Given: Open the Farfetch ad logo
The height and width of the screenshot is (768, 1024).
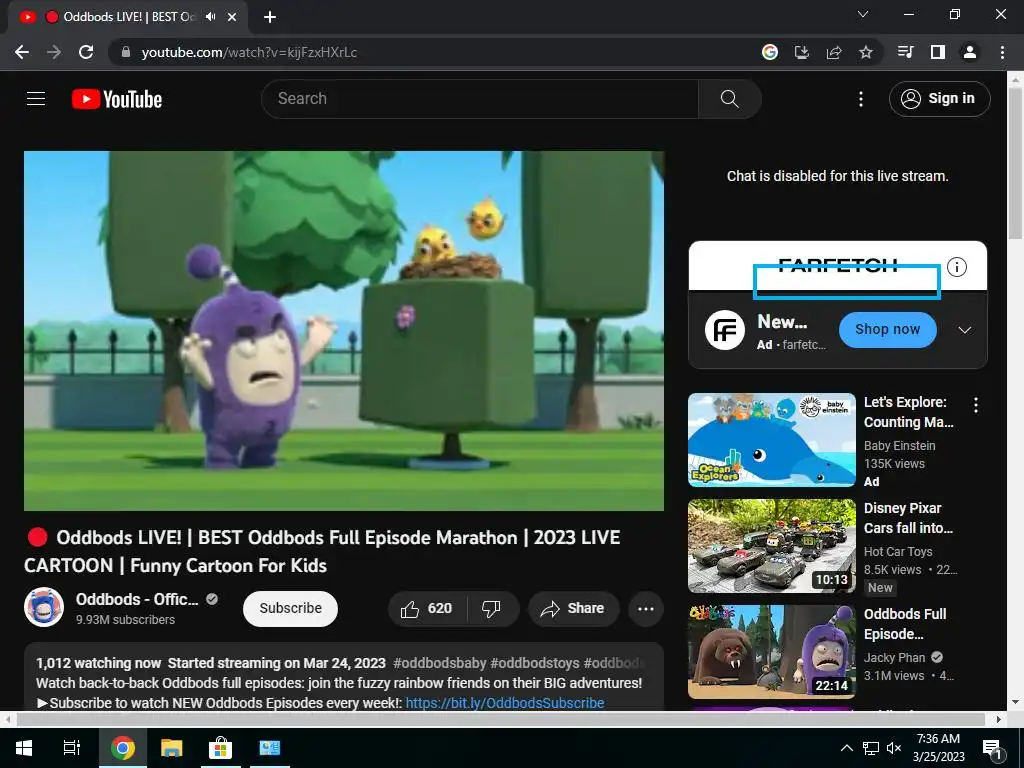Looking at the screenshot, I should pyautogui.click(x=725, y=330).
